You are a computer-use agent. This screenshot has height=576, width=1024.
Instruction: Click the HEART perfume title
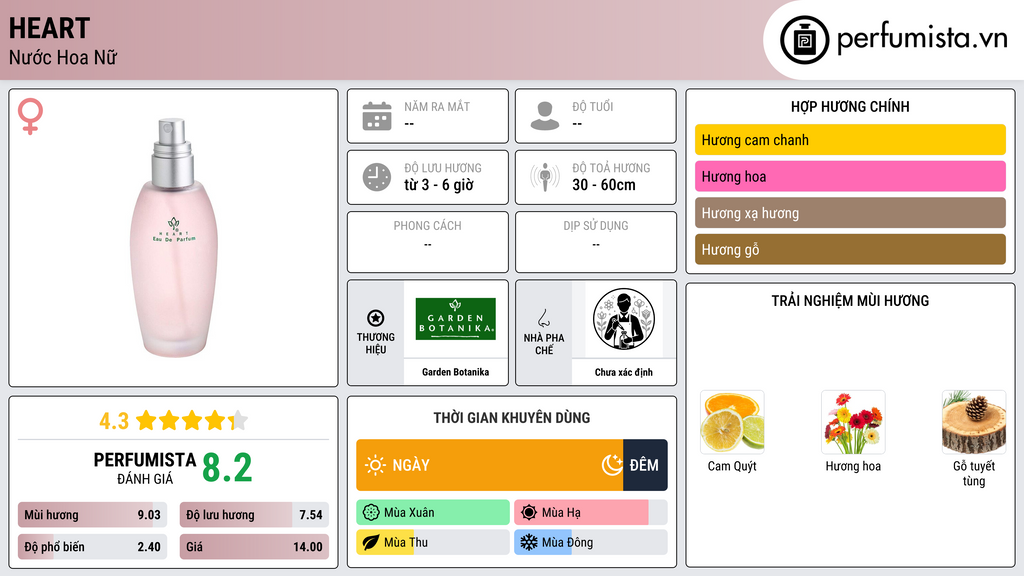[49, 28]
